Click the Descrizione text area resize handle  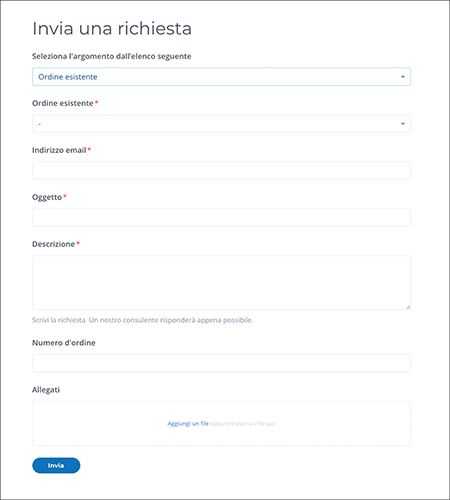408,307
